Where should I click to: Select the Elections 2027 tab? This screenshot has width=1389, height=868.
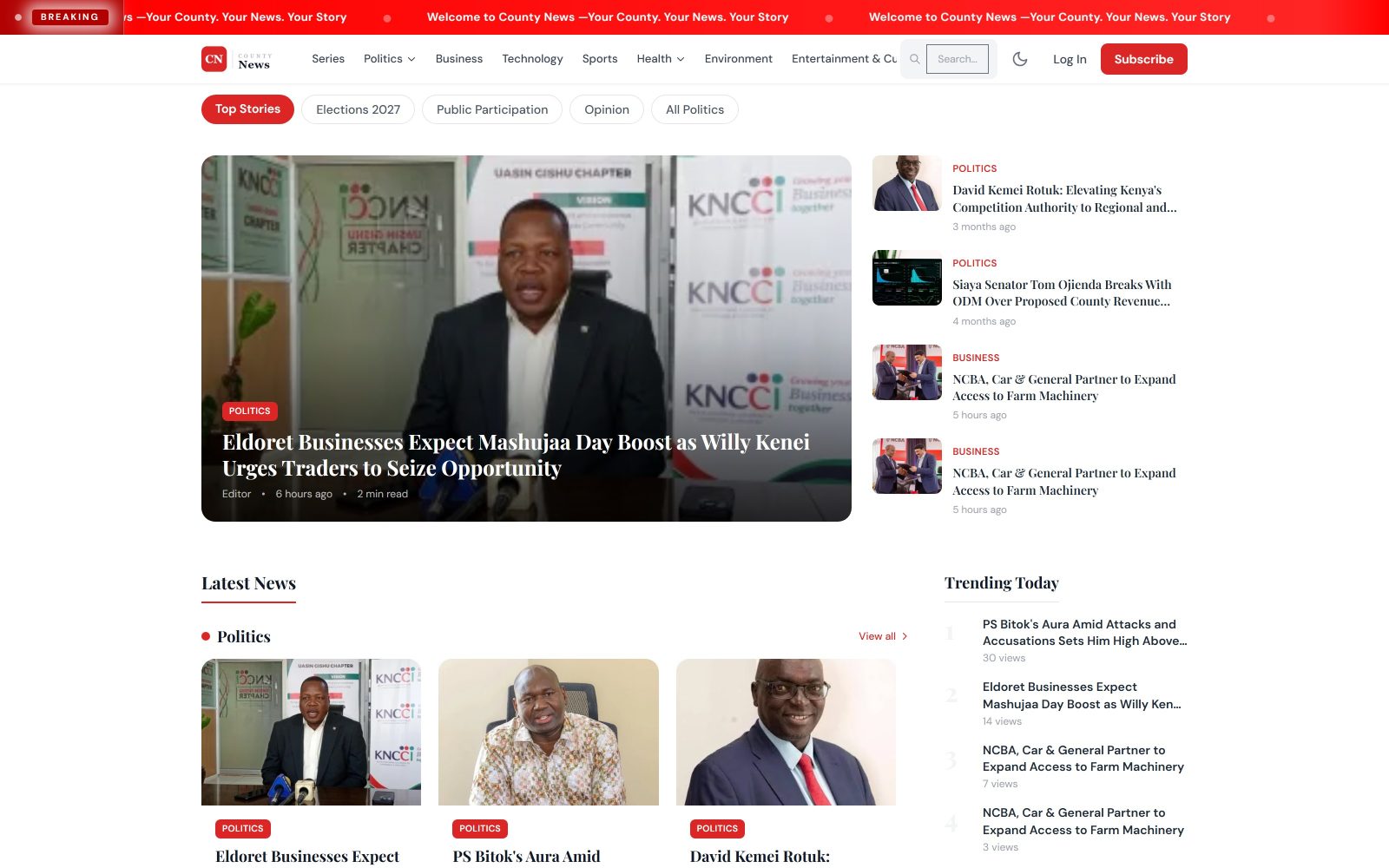pos(358,109)
